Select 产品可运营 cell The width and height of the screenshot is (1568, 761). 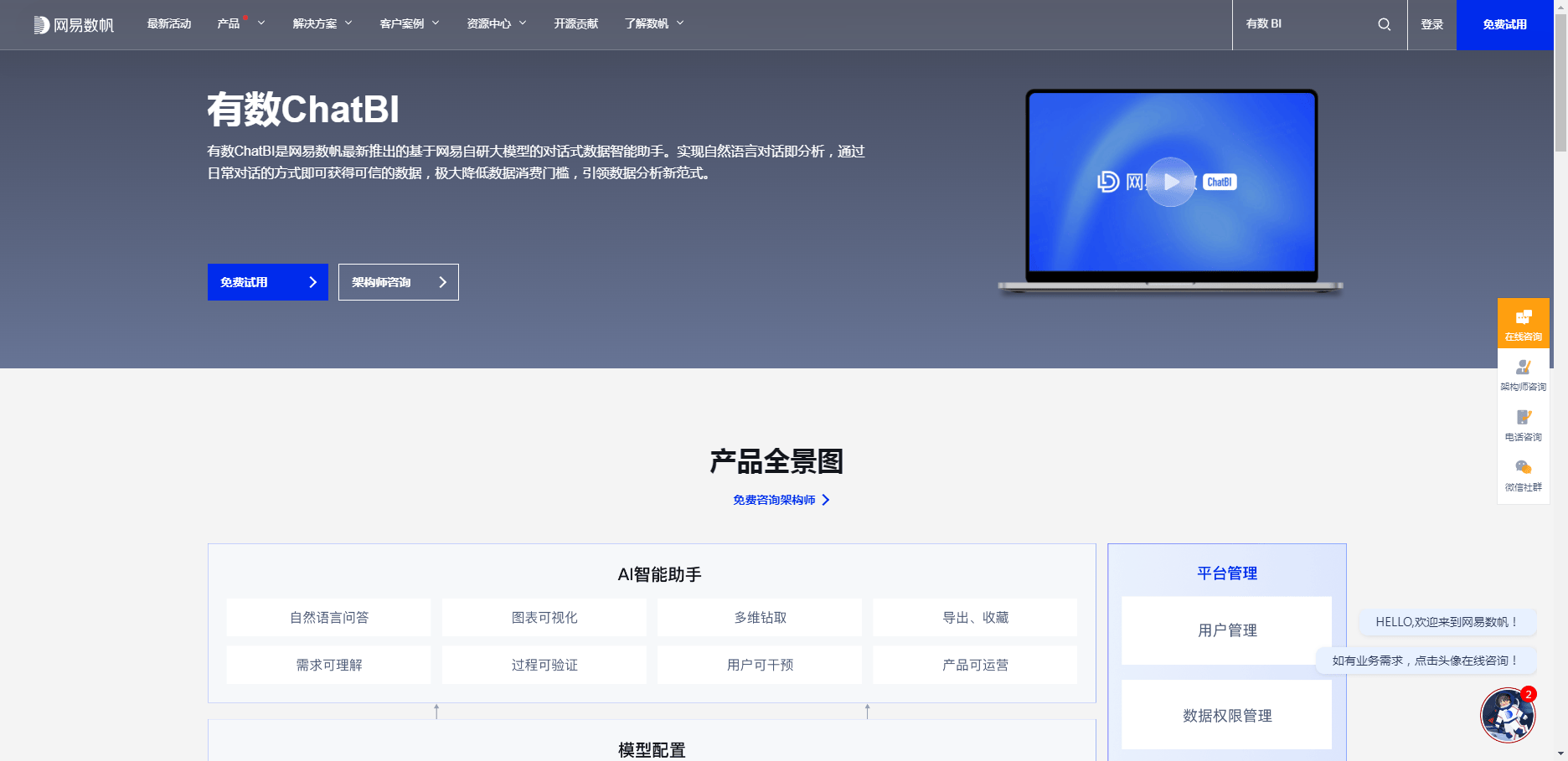(x=975, y=665)
